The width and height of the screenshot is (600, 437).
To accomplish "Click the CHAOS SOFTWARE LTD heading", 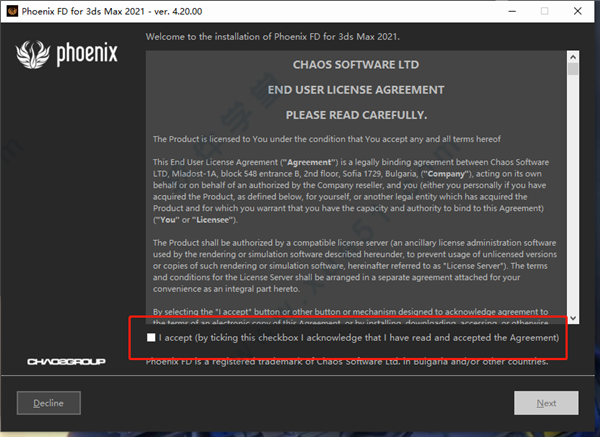I will (356, 65).
